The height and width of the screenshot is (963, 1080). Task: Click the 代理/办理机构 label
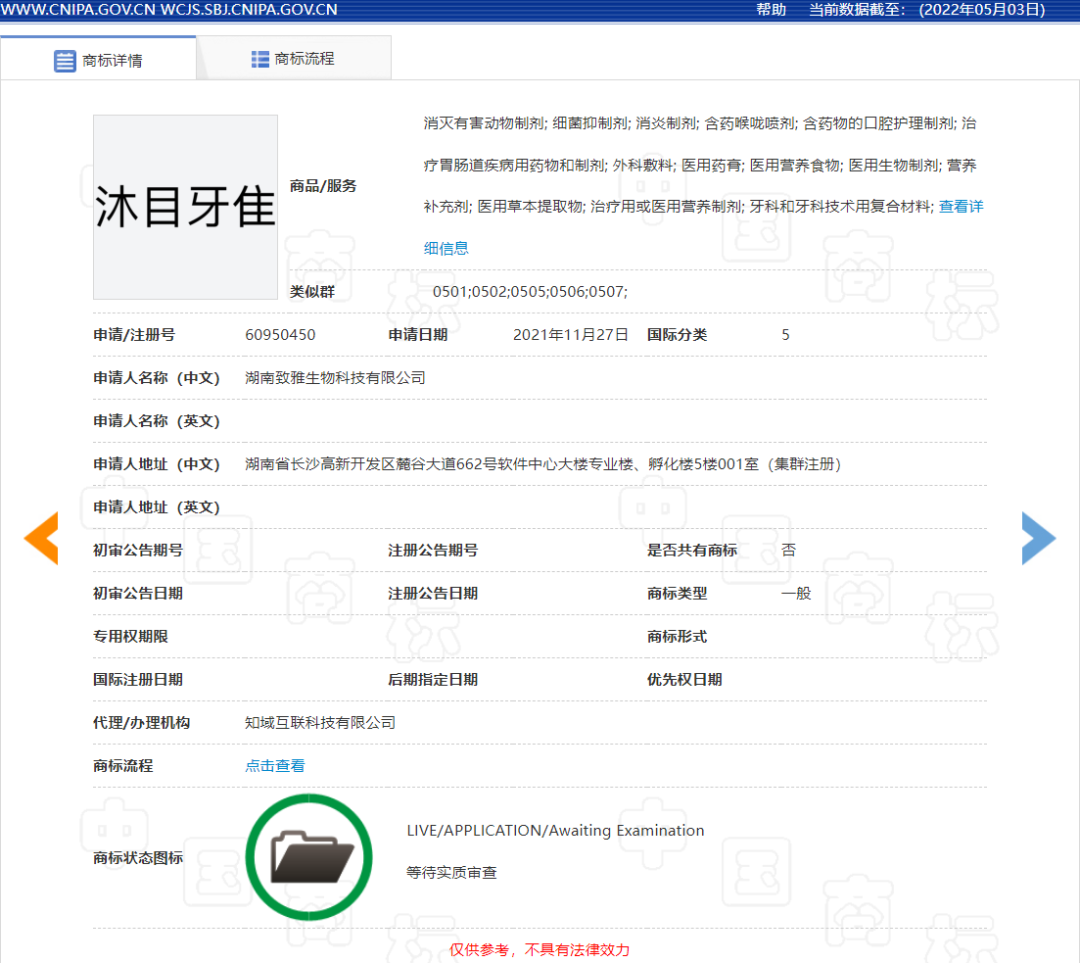142,722
